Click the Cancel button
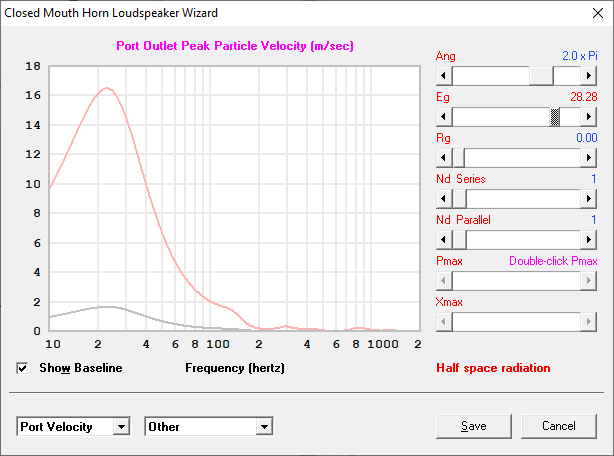 pyautogui.click(x=559, y=426)
